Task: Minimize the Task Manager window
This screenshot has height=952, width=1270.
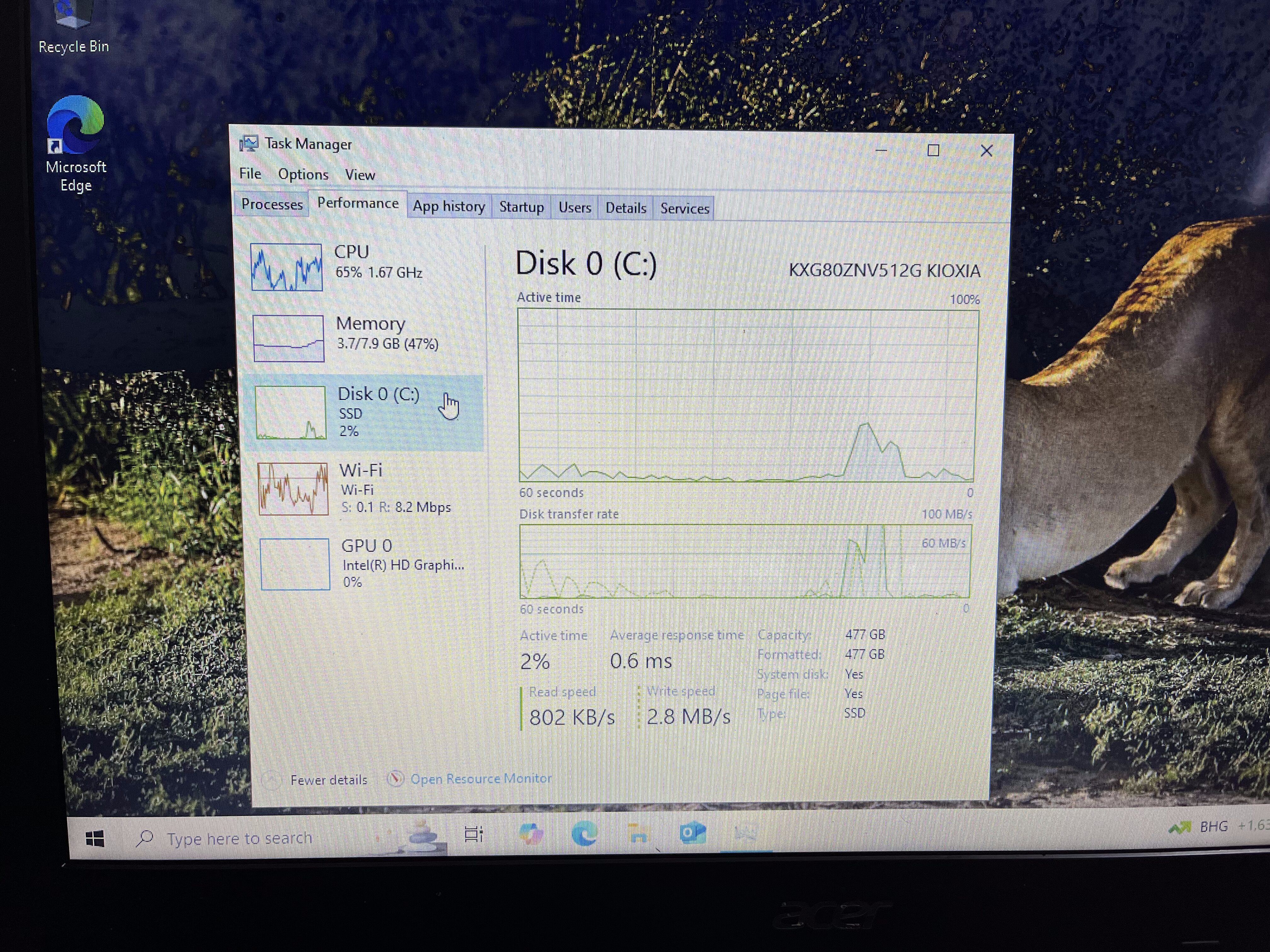Action: (x=881, y=150)
